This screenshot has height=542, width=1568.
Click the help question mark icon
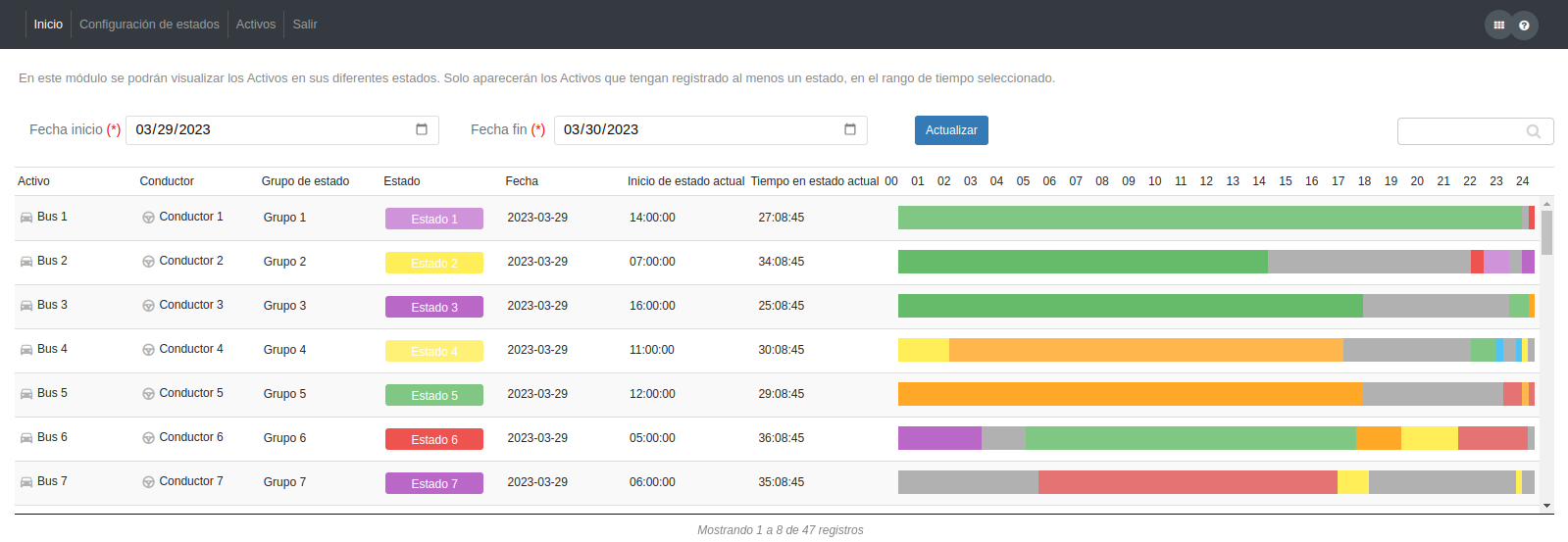coord(1524,25)
